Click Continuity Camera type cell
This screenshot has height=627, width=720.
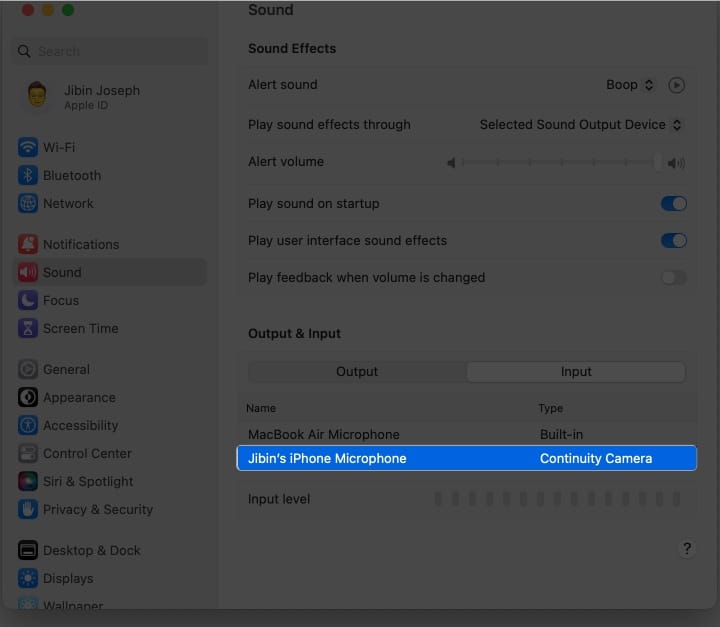[x=596, y=458]
